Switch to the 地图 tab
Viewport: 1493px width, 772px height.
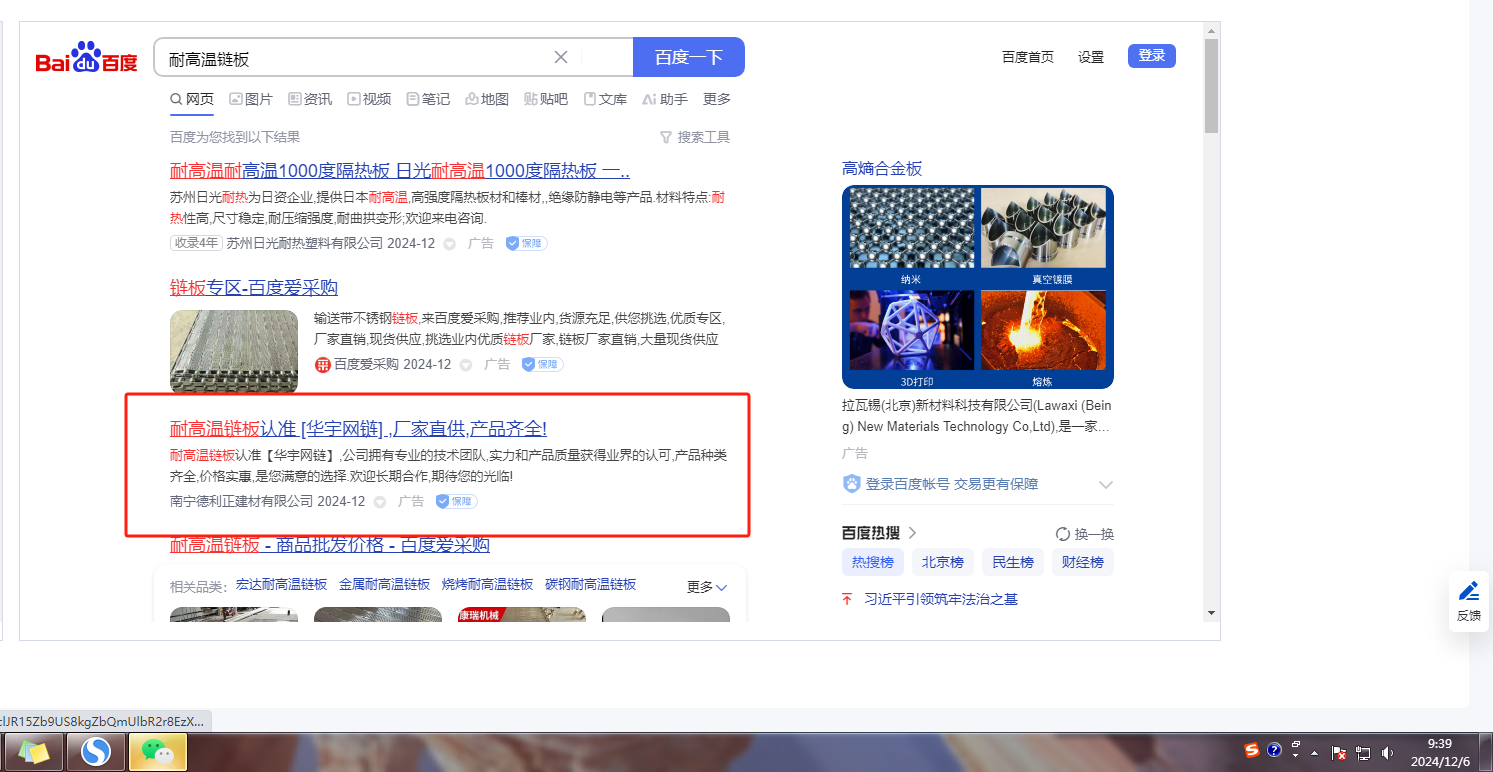point(487,99)
